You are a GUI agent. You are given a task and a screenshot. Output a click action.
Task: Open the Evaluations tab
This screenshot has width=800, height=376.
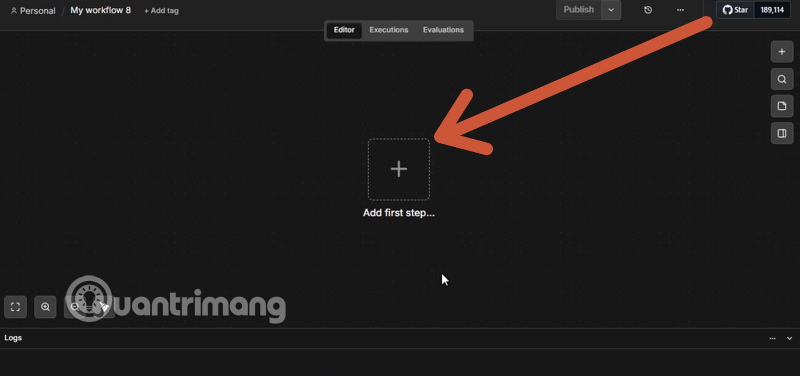click(x=443, y=30)
